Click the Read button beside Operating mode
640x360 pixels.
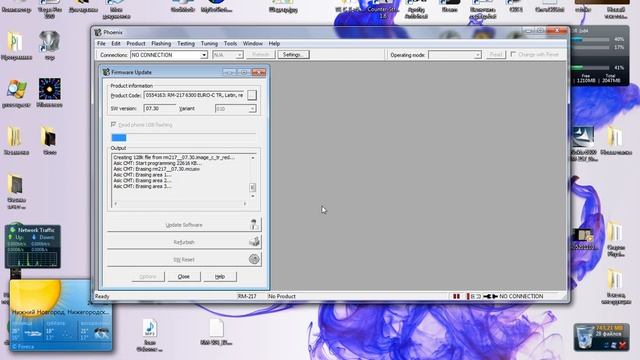[496, 55]
